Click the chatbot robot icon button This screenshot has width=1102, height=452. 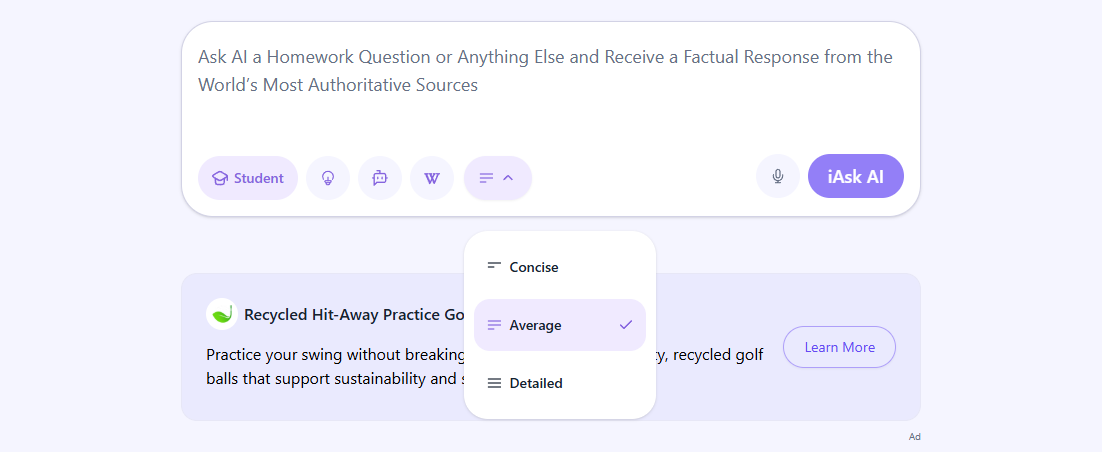pos(379,178)
